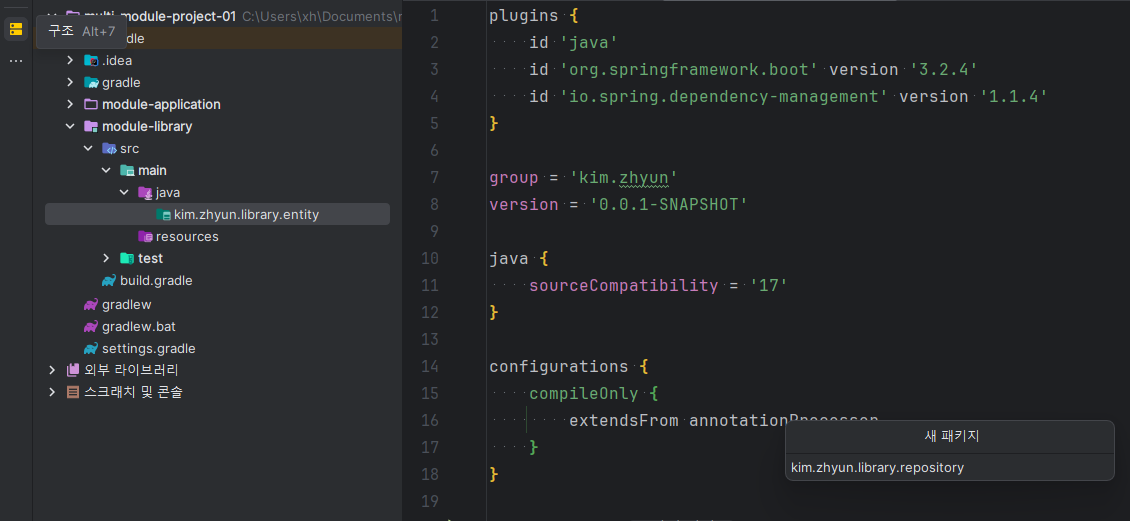
Task: Open build.gradle in module-library
Action: tap(156, 280)
